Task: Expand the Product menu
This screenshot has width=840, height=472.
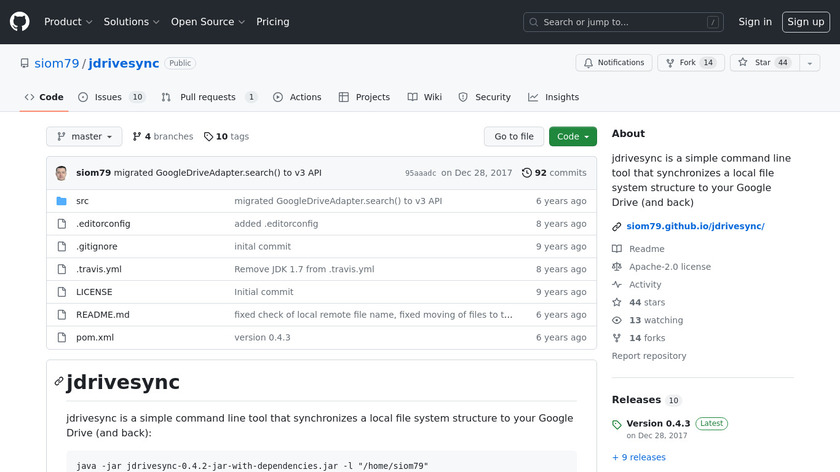Action: 68,22
